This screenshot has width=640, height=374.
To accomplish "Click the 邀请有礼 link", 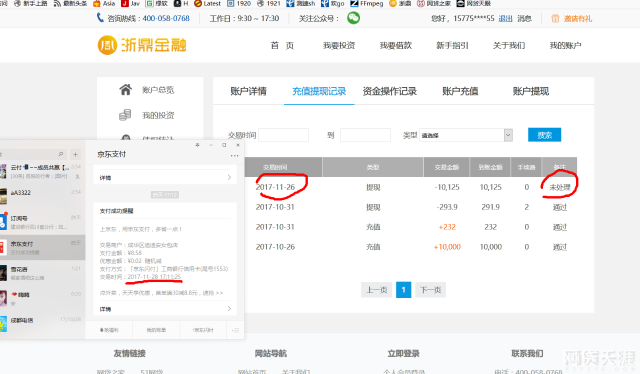I will click(x=578, y=18).
